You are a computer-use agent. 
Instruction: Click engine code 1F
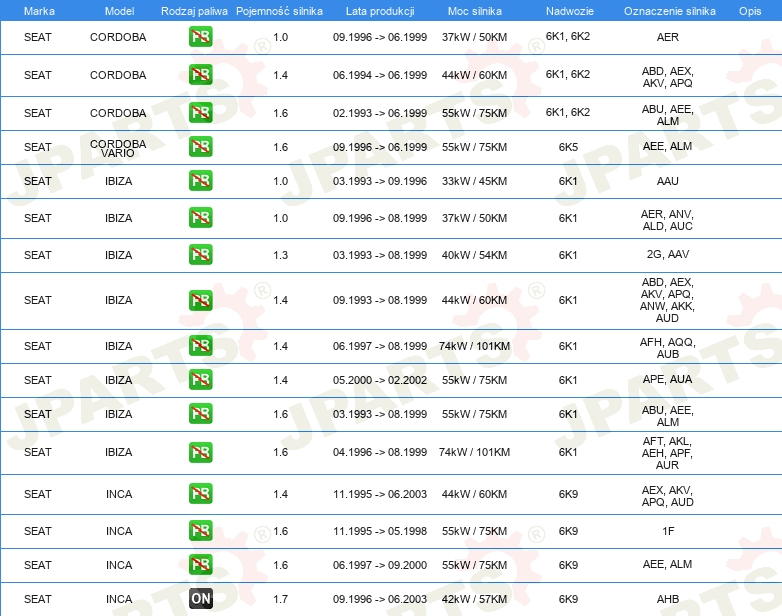668,531
